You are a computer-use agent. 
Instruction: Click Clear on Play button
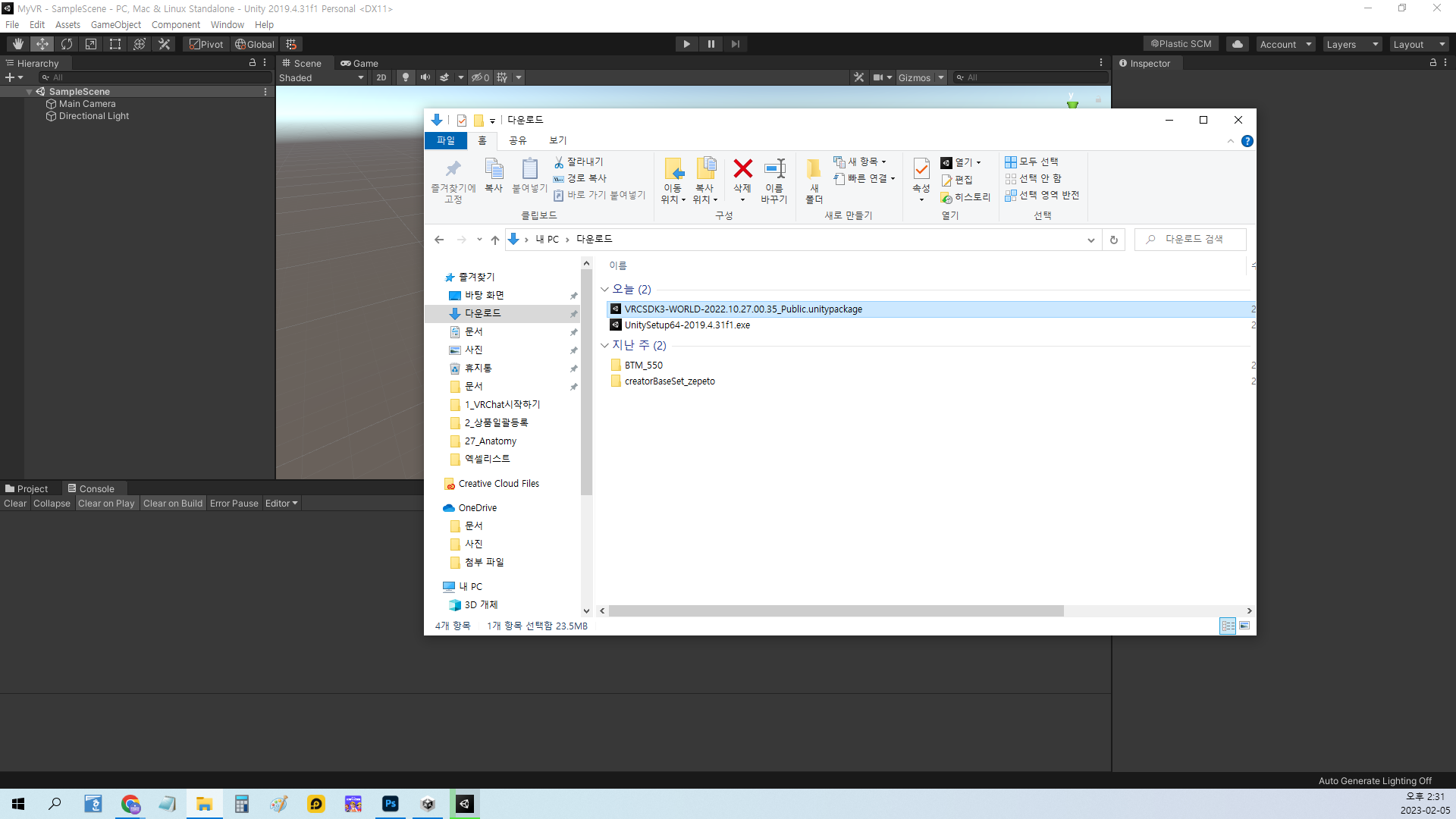[106, 504]
